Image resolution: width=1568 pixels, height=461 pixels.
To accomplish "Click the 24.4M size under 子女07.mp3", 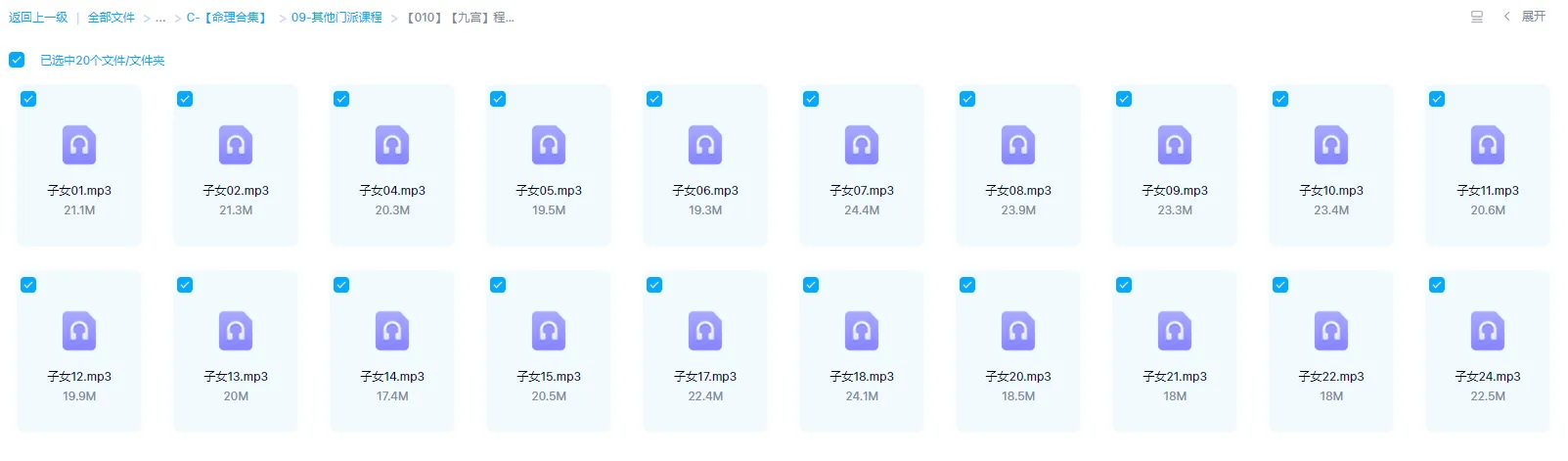I will (x=862, y=210).
